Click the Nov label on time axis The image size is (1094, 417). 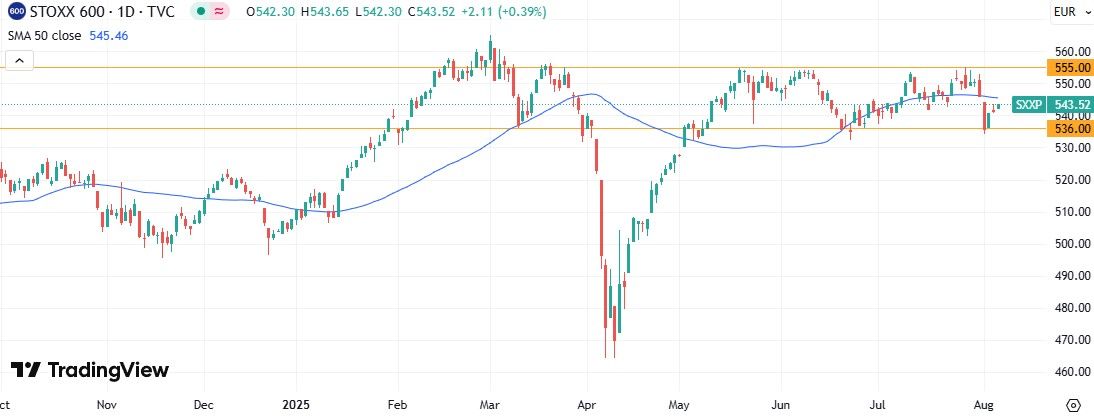pyautogui.click(x=106, y=406)
